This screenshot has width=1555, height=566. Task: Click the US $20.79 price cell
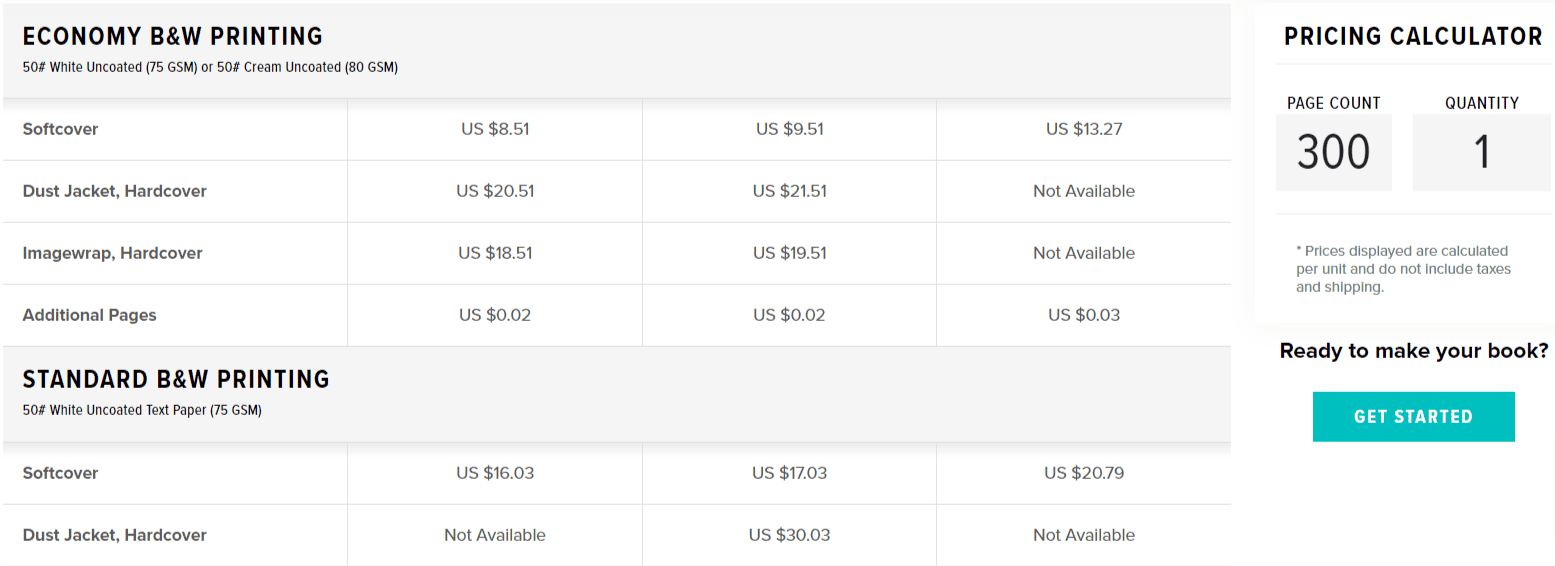coord(1084,473)
